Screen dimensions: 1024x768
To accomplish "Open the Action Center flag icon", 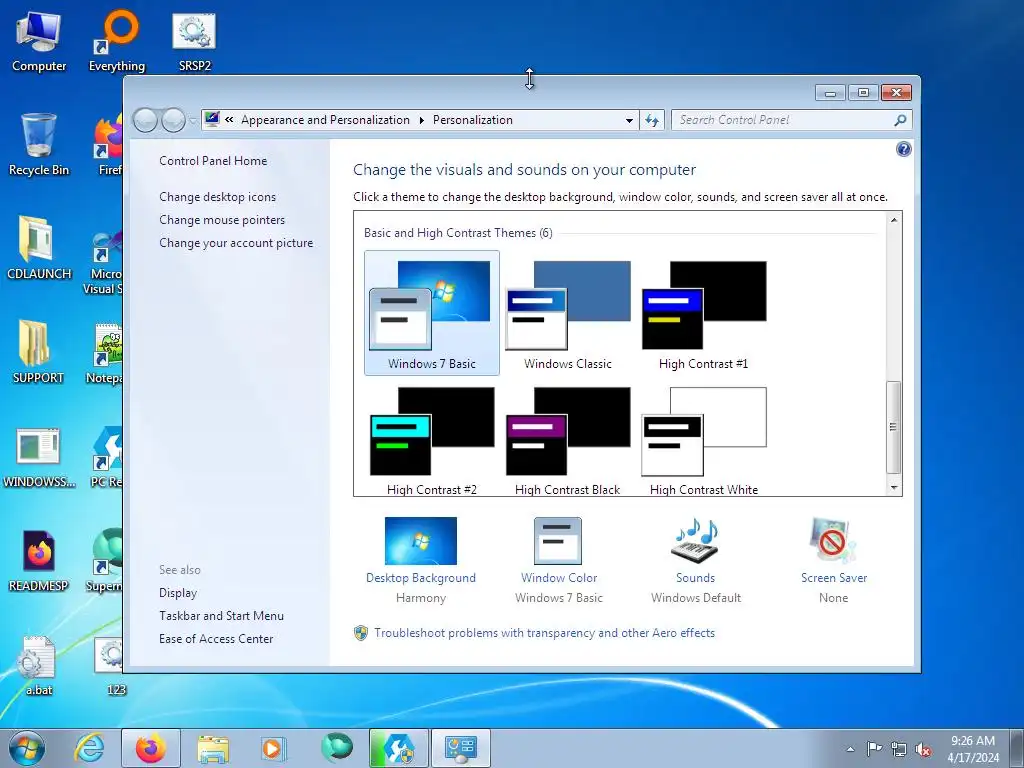I will click(874, 749).
